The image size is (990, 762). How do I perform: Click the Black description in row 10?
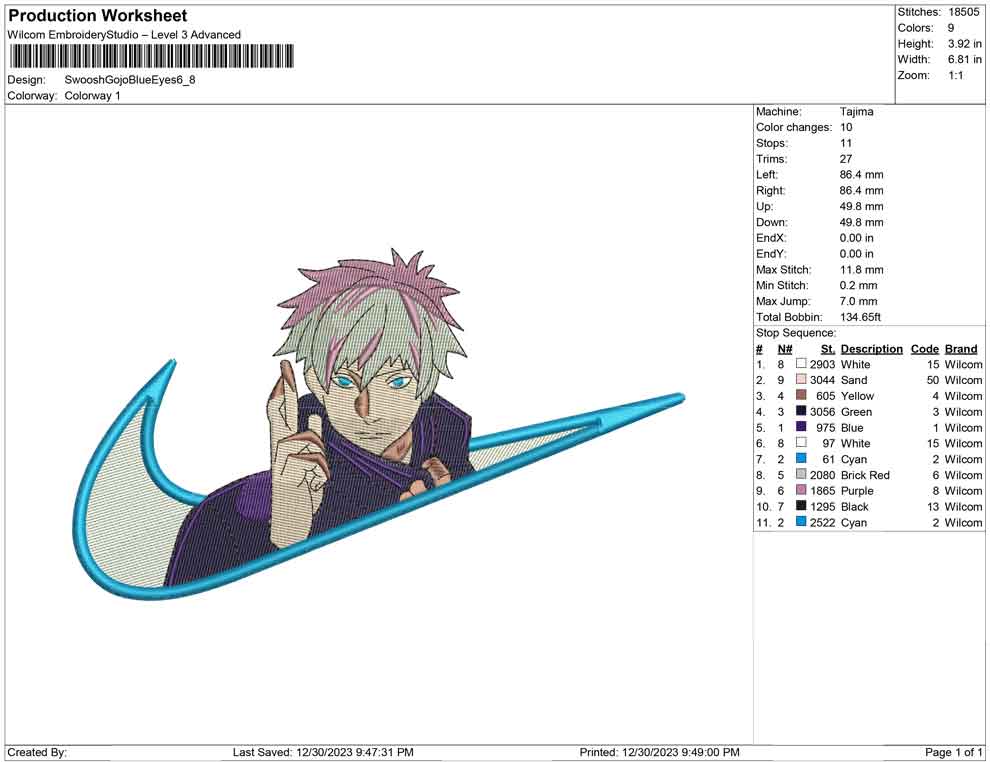855,506
